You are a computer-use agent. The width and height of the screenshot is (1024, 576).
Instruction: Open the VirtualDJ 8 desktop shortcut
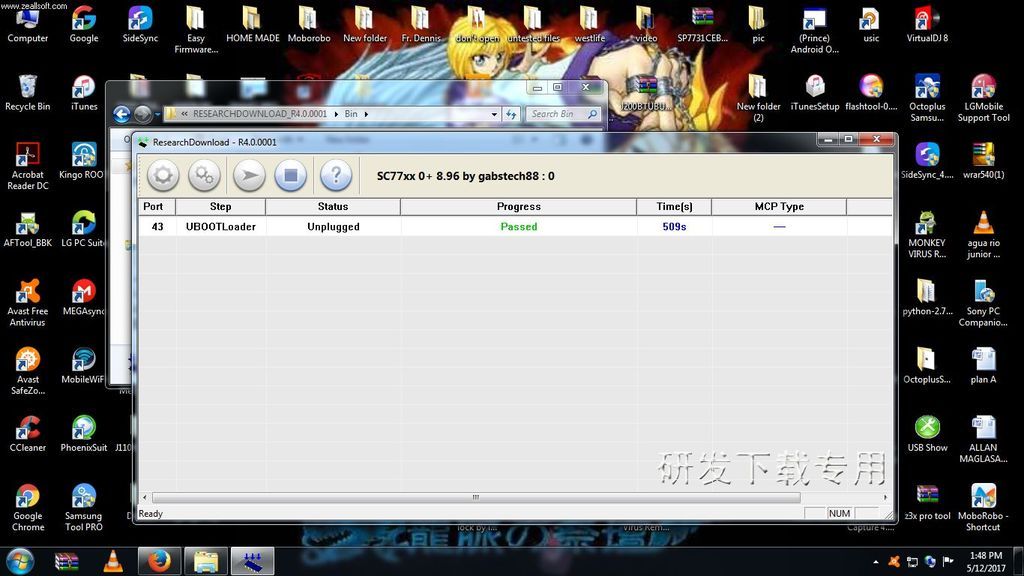[x=926, y=25]
